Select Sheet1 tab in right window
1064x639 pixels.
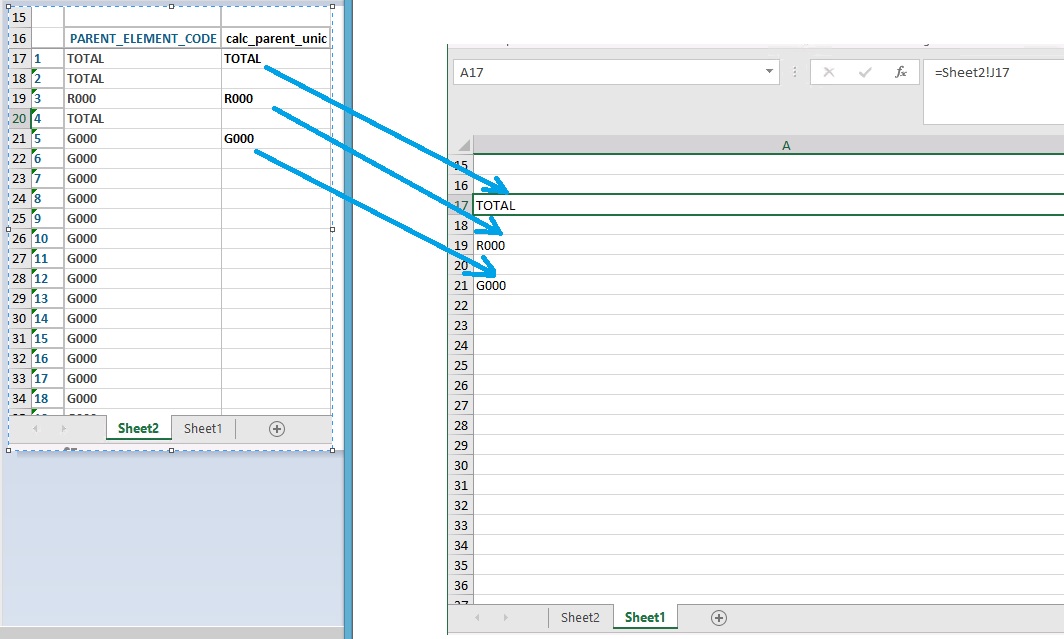[644, 618]
